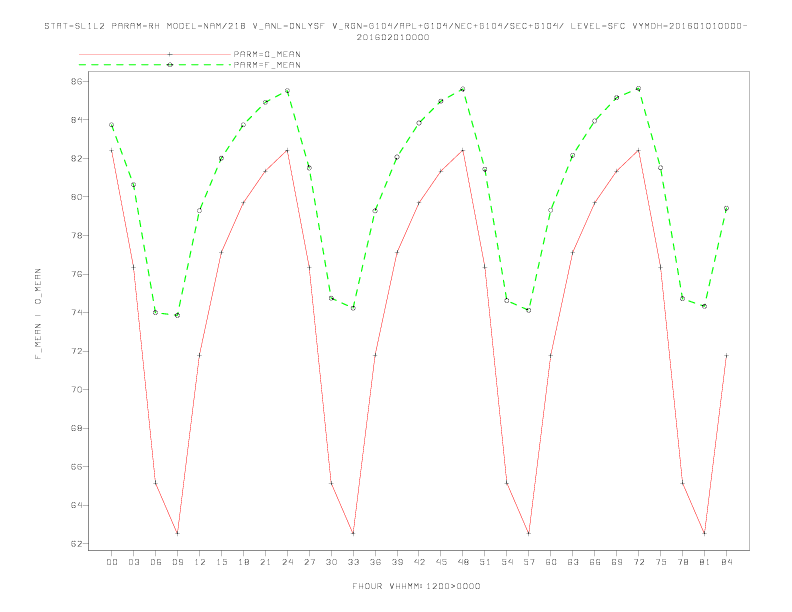Click x-axis tick label 30
This screenshot has height=612, width=792.
click(331, 562)
